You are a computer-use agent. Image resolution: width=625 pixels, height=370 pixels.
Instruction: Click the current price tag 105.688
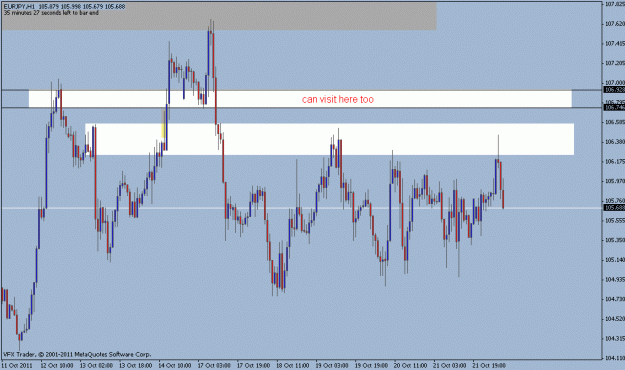coord(614,208)
